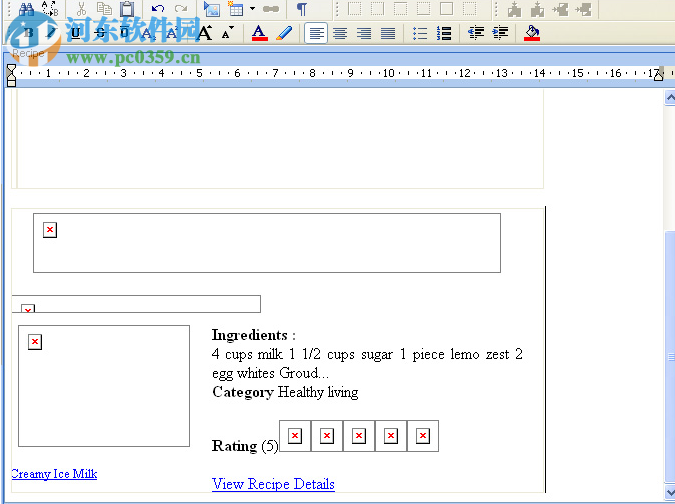This screenshot has width=675, height=504.
Task: Undo the last edit
Action: point(158,9)
